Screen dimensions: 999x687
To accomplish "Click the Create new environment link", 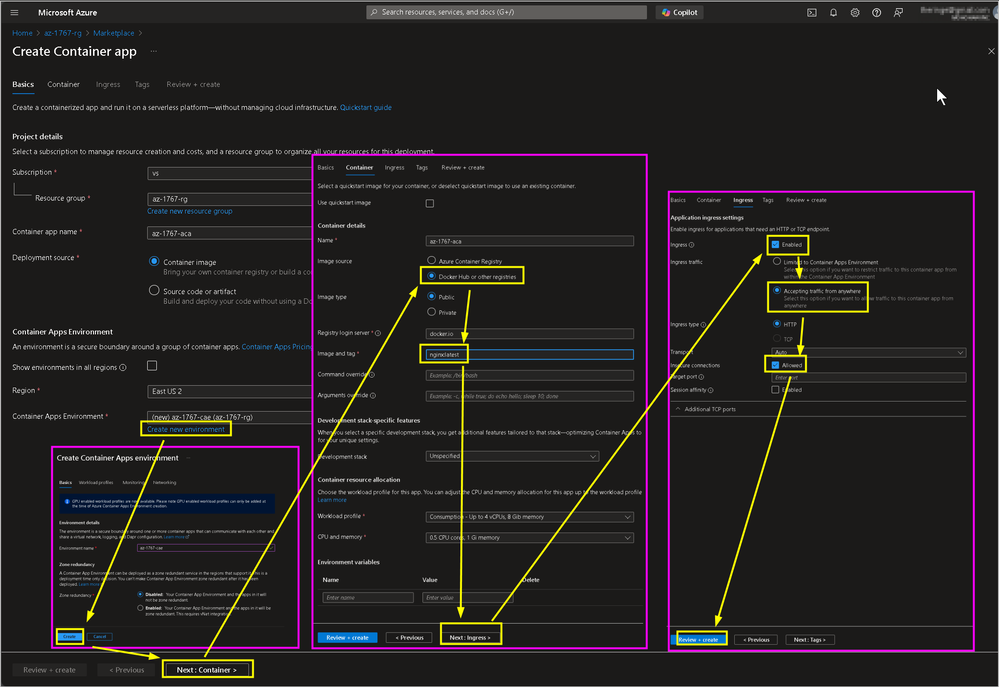I will (186, 429).
